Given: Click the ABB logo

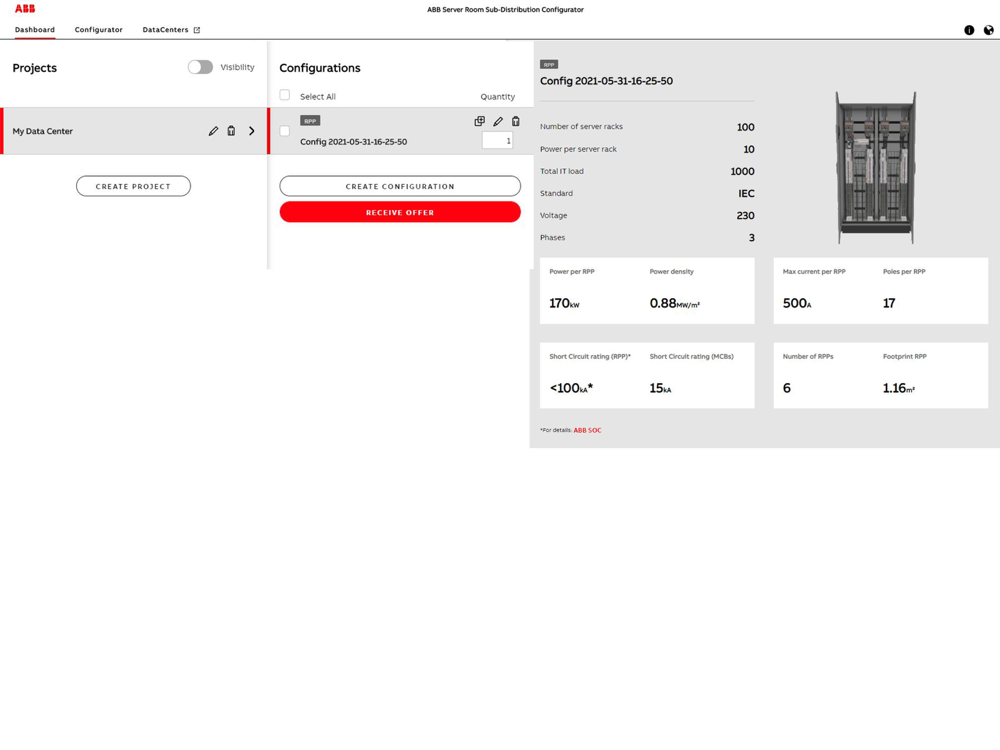Looking at the screenshot, I should (x=25, y=8).
